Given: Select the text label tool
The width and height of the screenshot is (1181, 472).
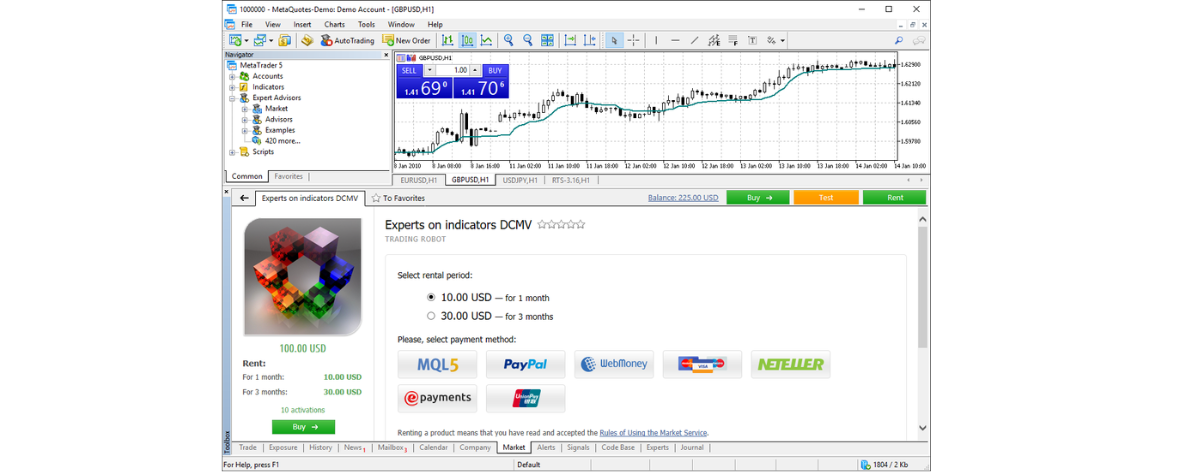Looking at the screenshot, I should point(752,40).
